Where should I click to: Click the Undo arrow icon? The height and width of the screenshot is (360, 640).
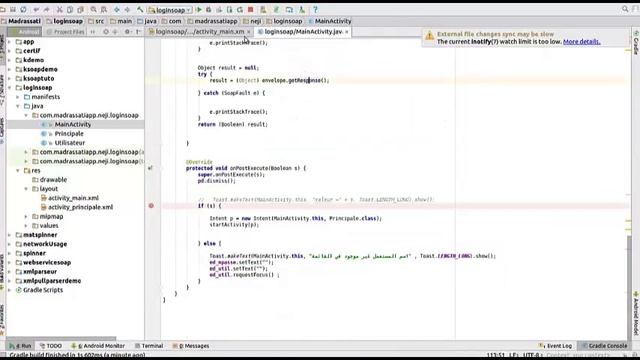pyautogui.click(x=37, y=9)
